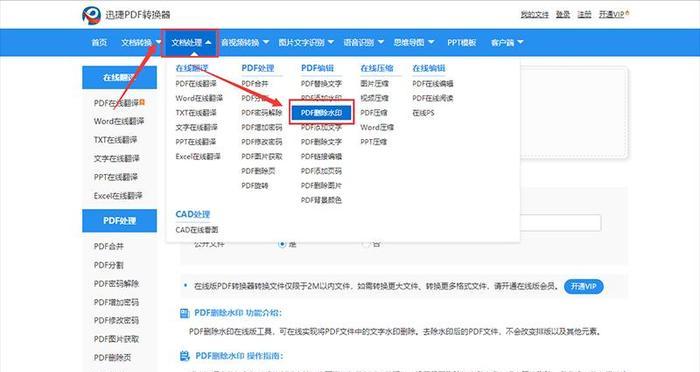
Task: Open PDF在线编辑 under 在线编辑
Action: pos(433,84)
